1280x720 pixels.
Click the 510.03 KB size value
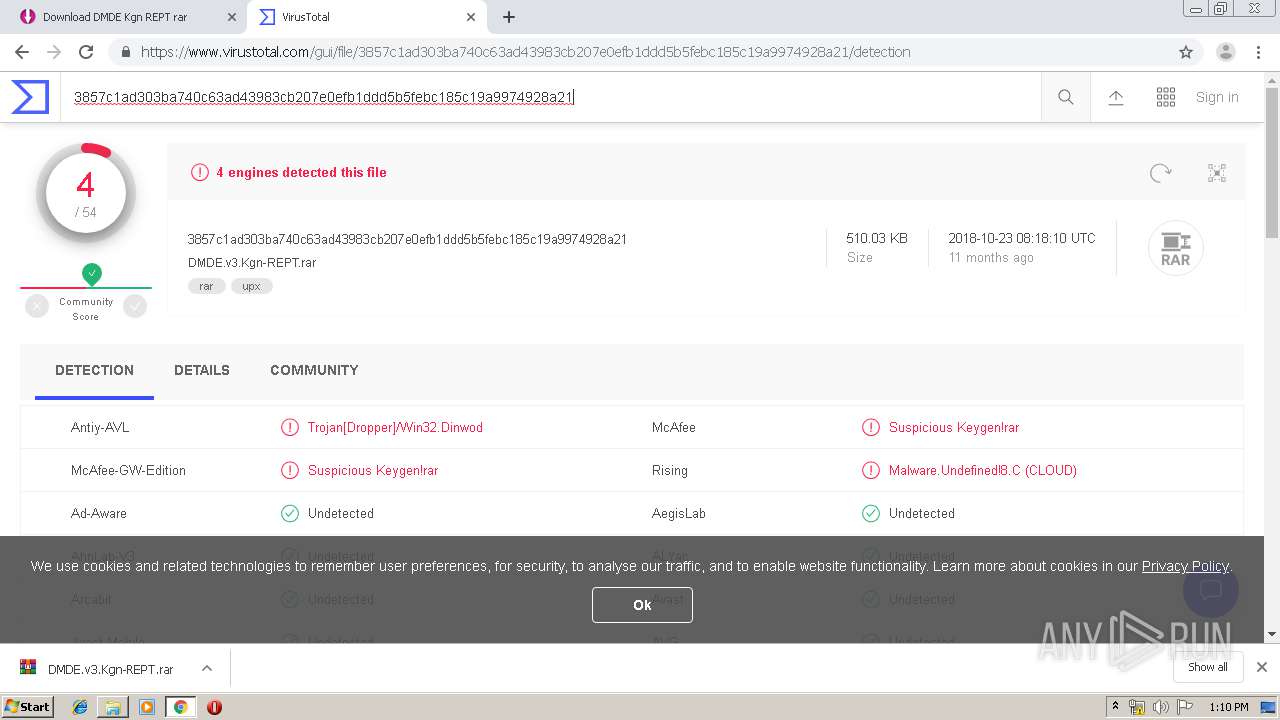pos(877,238)
